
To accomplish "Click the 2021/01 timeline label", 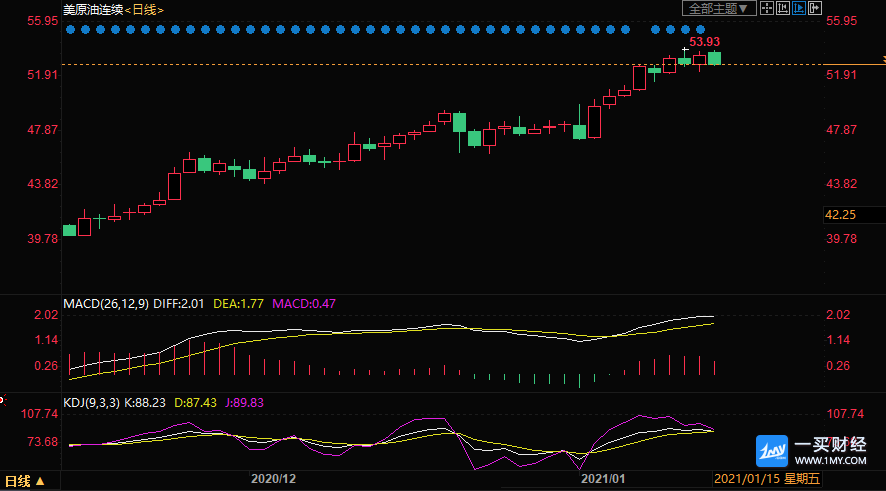I will [x=603, y=479].
